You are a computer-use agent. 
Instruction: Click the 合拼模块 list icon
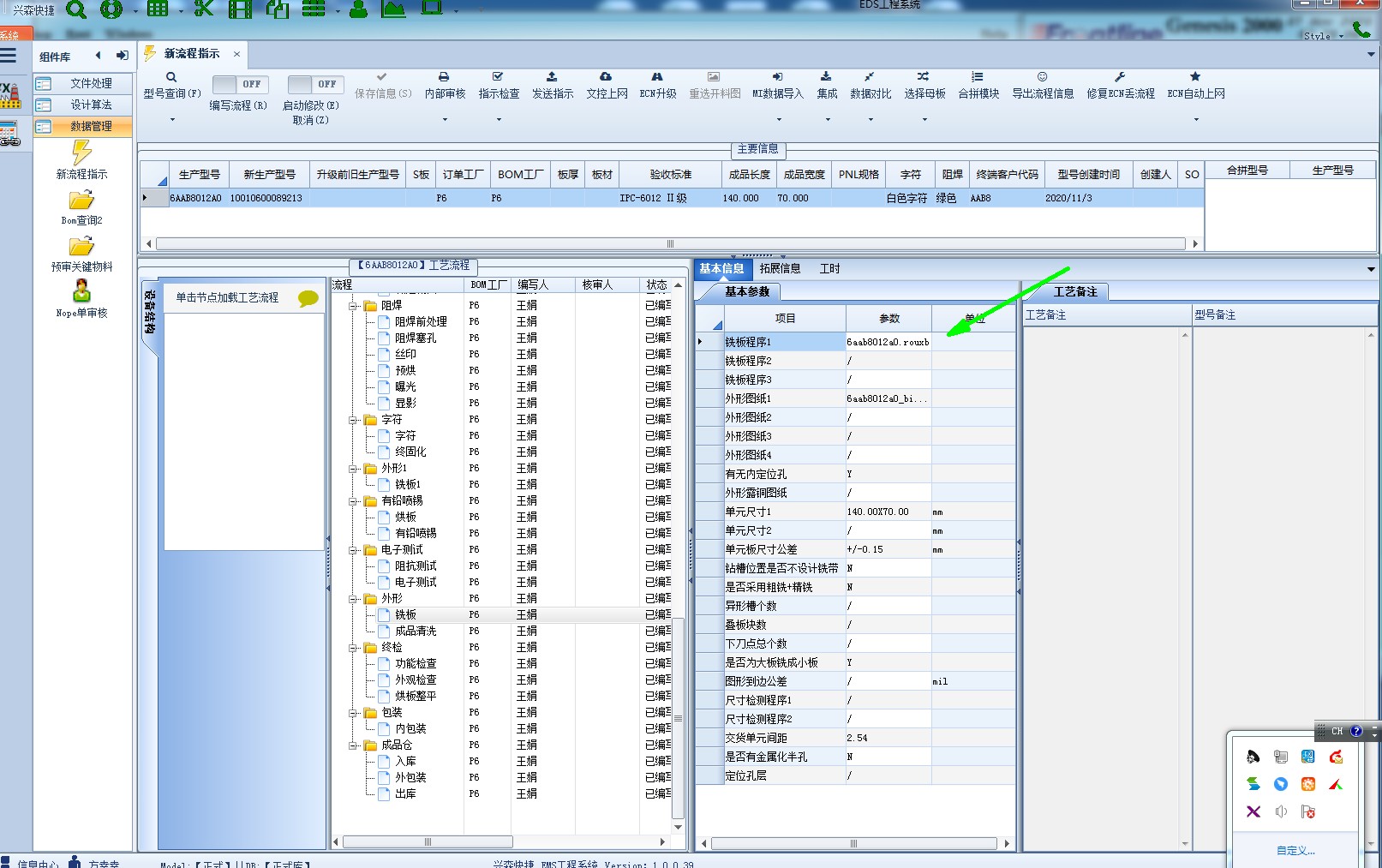978,76
